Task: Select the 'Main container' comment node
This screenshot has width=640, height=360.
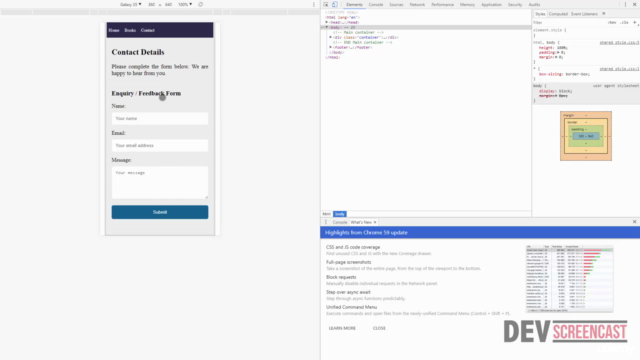Action: click(x=358, y=32)
